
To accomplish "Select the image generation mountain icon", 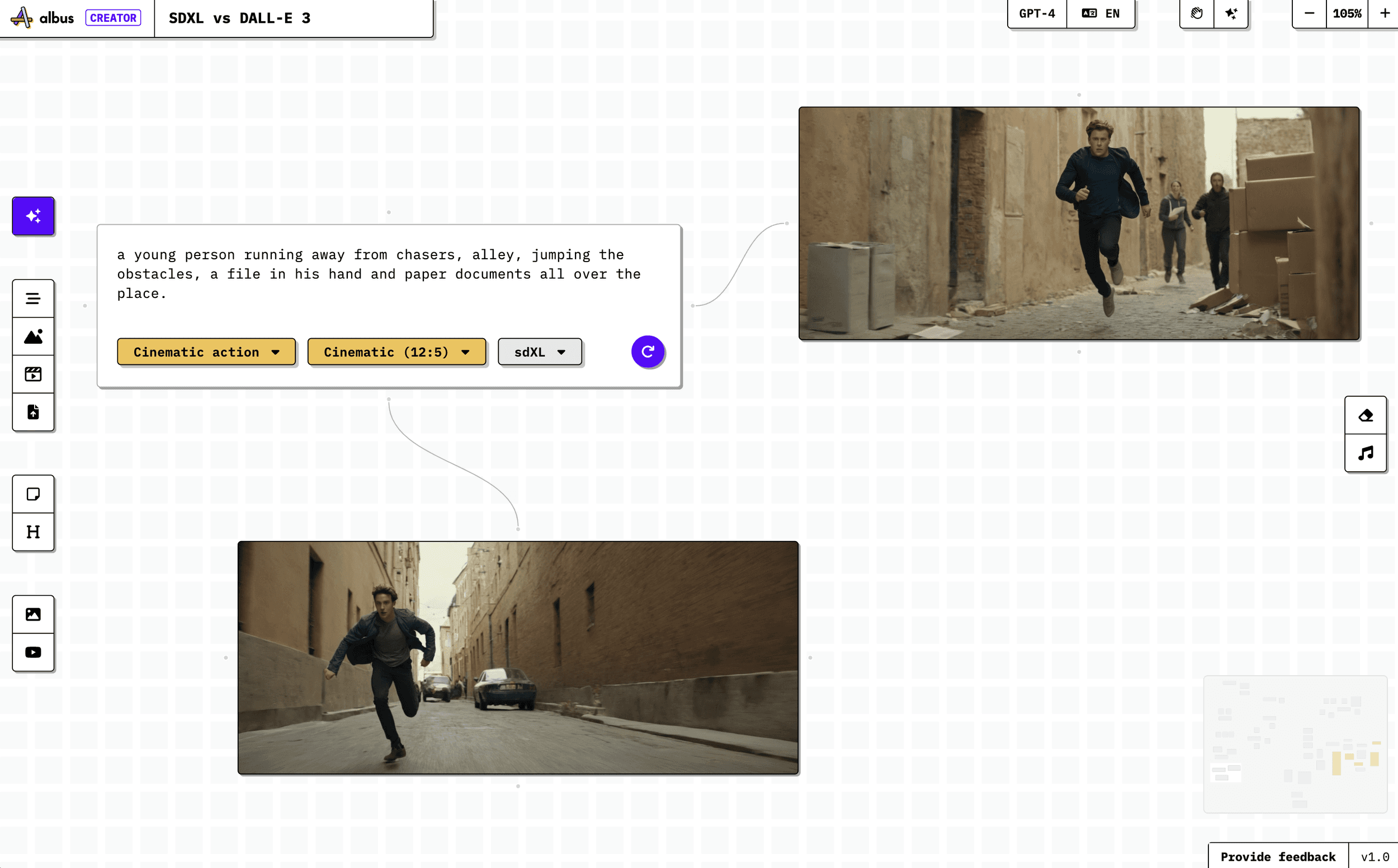I will (x=34, y=336).
